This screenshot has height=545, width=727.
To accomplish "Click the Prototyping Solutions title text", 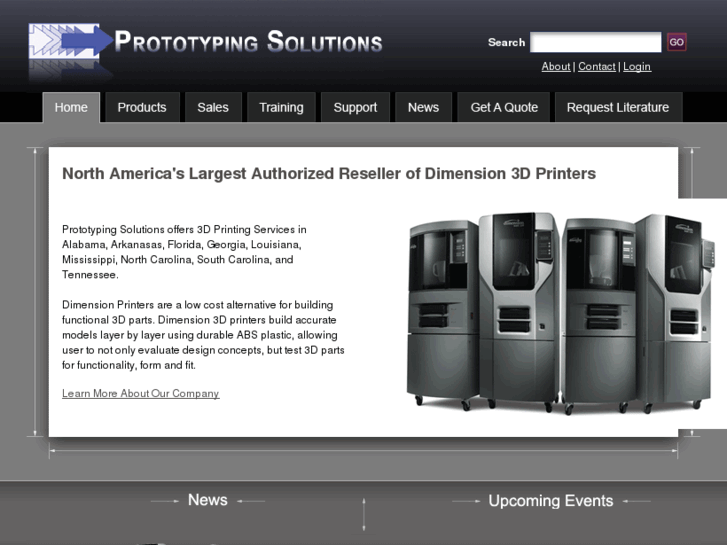I will [x=249, y=41].
